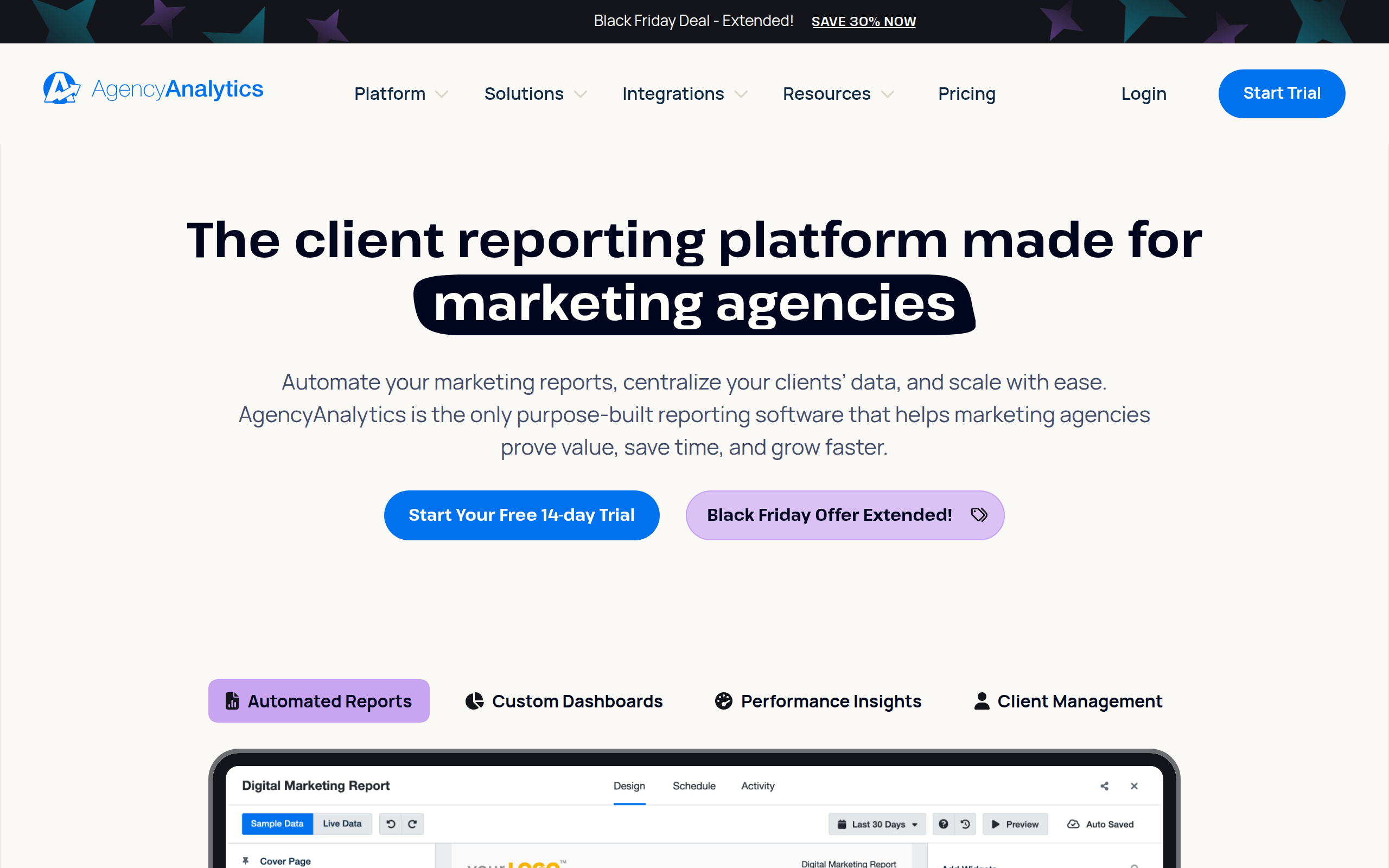Click the AgencyAnalytics logo icon

61,89
